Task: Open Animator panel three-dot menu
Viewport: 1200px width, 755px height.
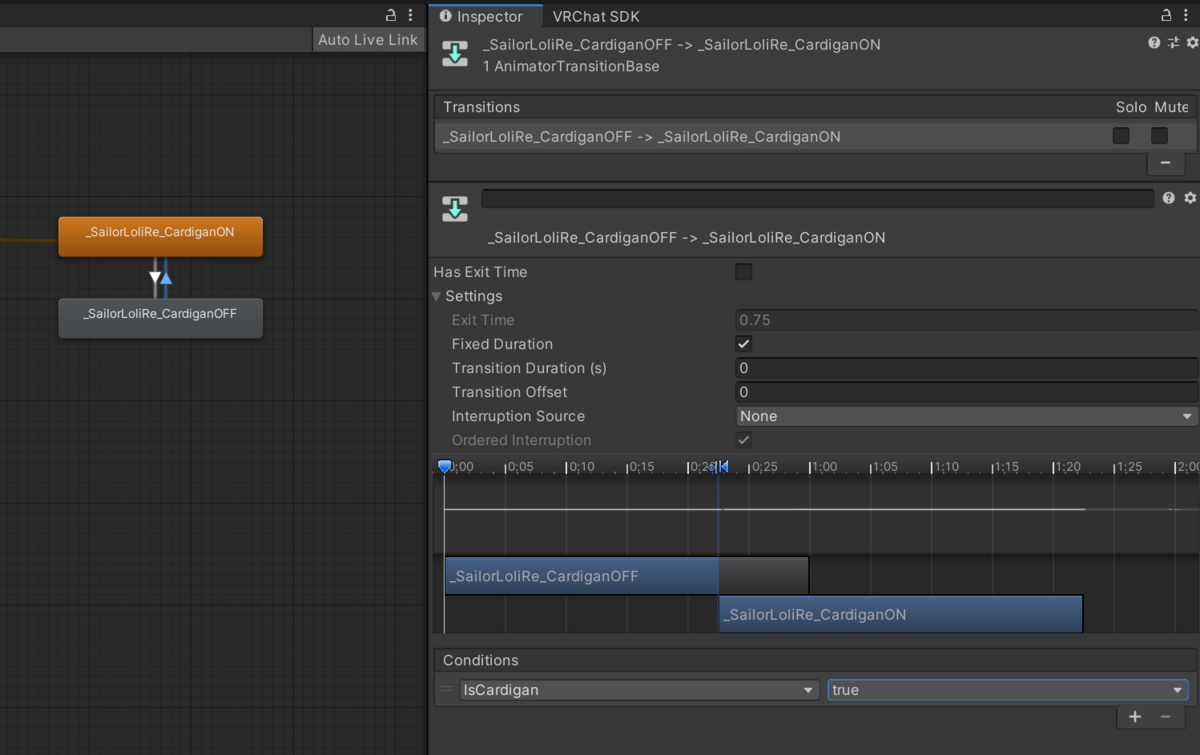Action: point(412,15)
